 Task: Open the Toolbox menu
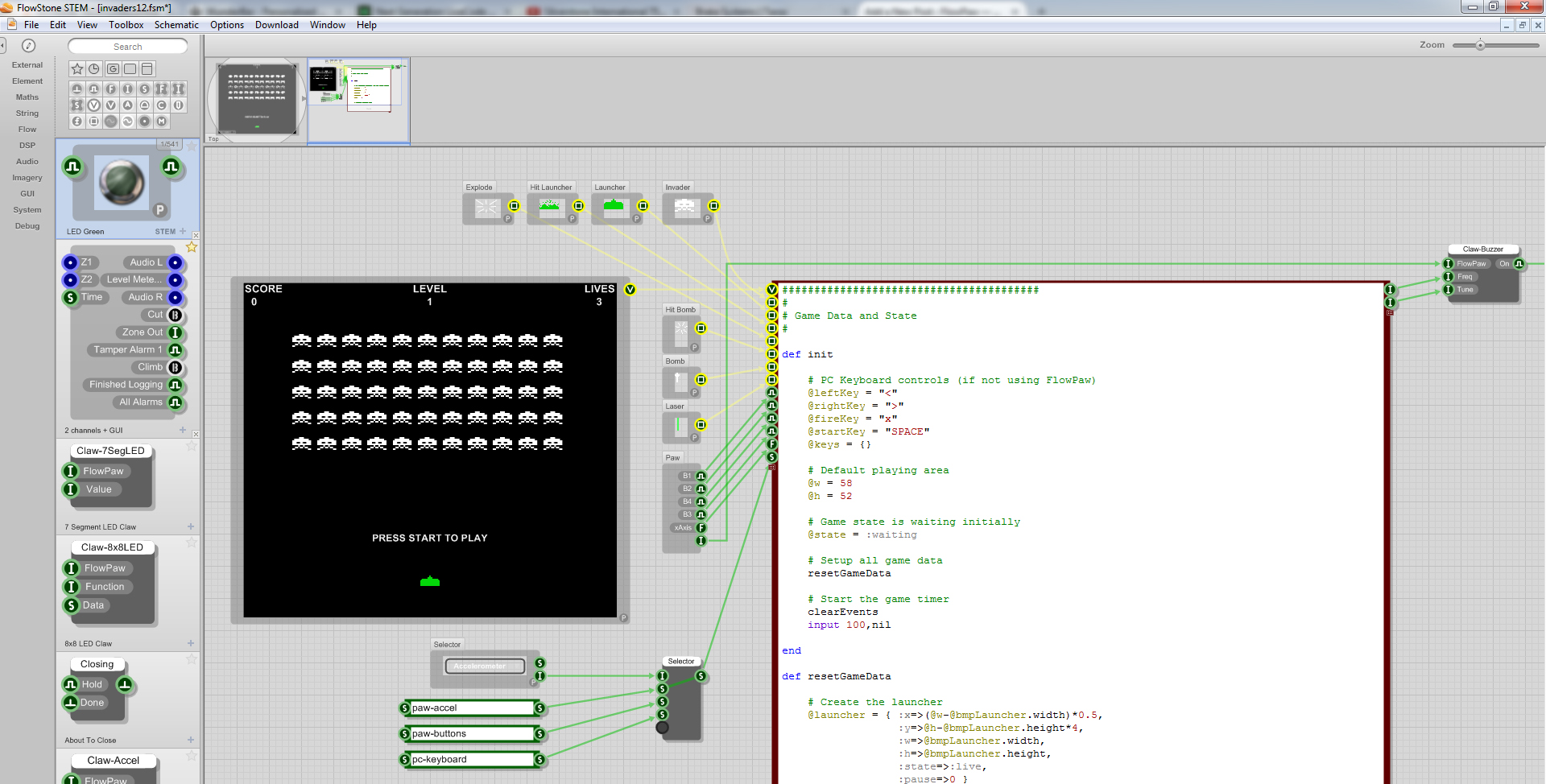click(x=126, y=25)
